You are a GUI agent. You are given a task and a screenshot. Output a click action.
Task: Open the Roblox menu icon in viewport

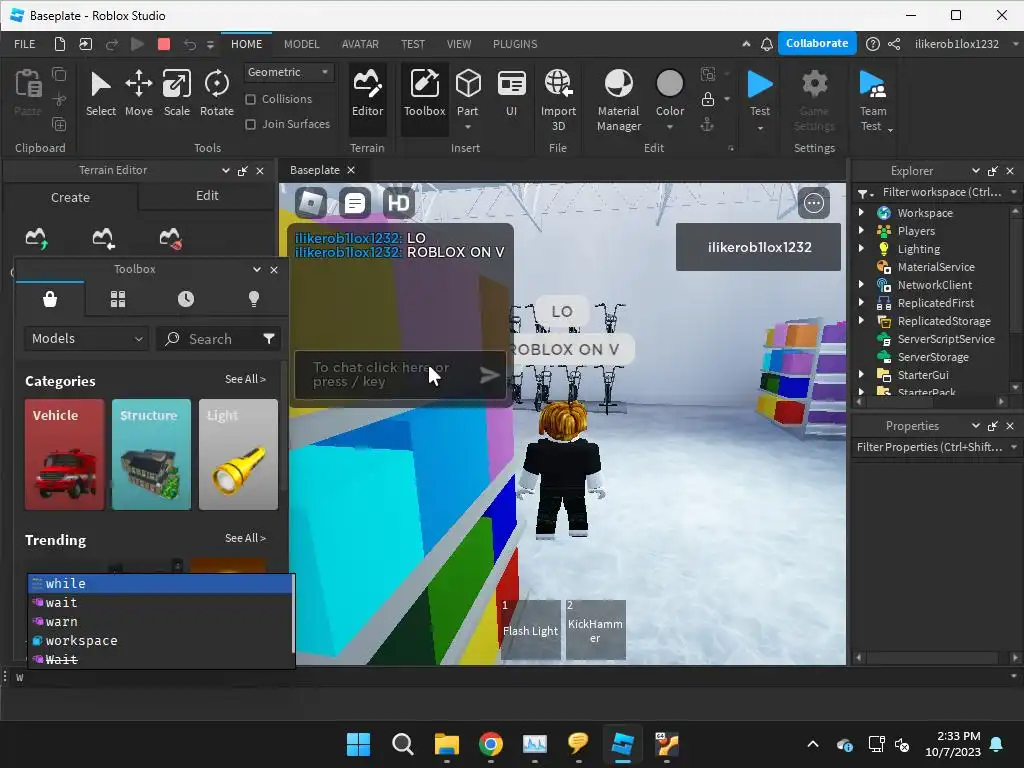[311, 203]
